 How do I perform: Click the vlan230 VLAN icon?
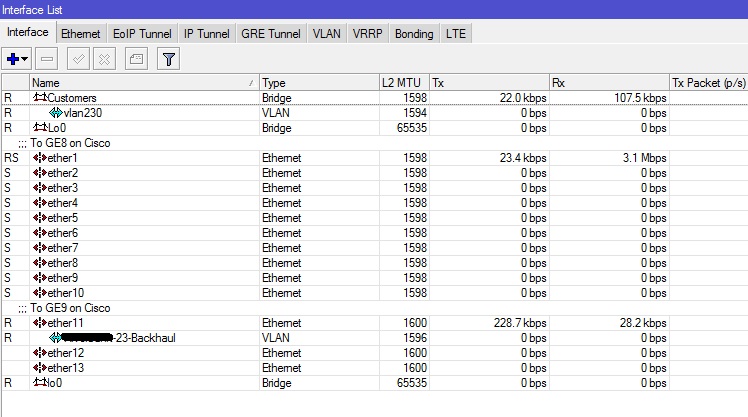[56, 113]
